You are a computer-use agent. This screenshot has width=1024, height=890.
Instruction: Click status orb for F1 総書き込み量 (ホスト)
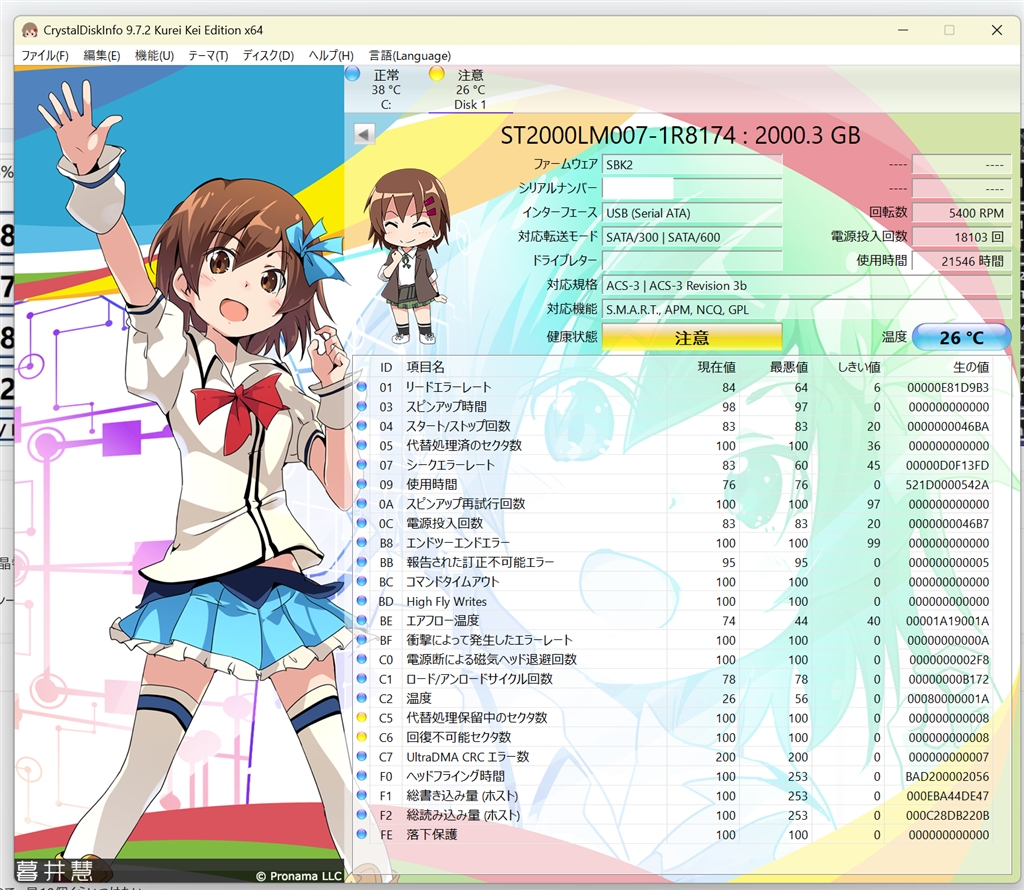[362, 795]
